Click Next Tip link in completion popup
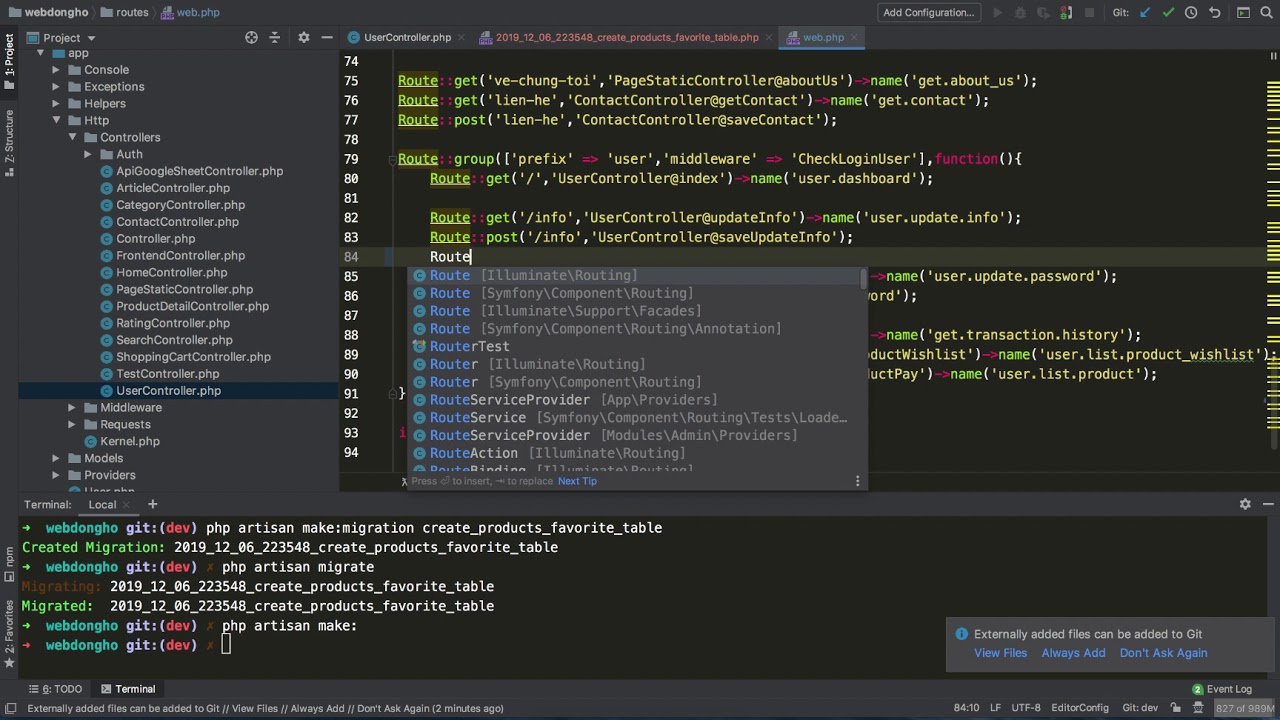This screenshot has width=1280, height=720. coord(577,481)
